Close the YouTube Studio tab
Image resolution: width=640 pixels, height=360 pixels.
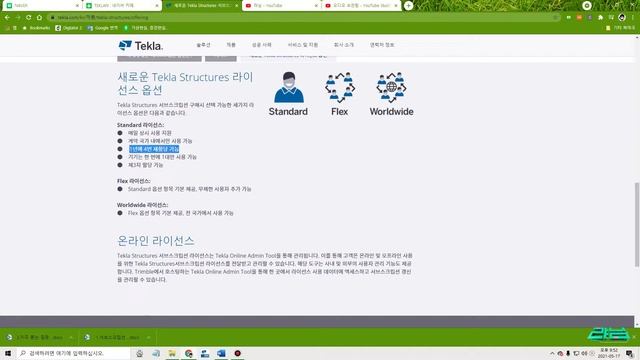[396, 6]
